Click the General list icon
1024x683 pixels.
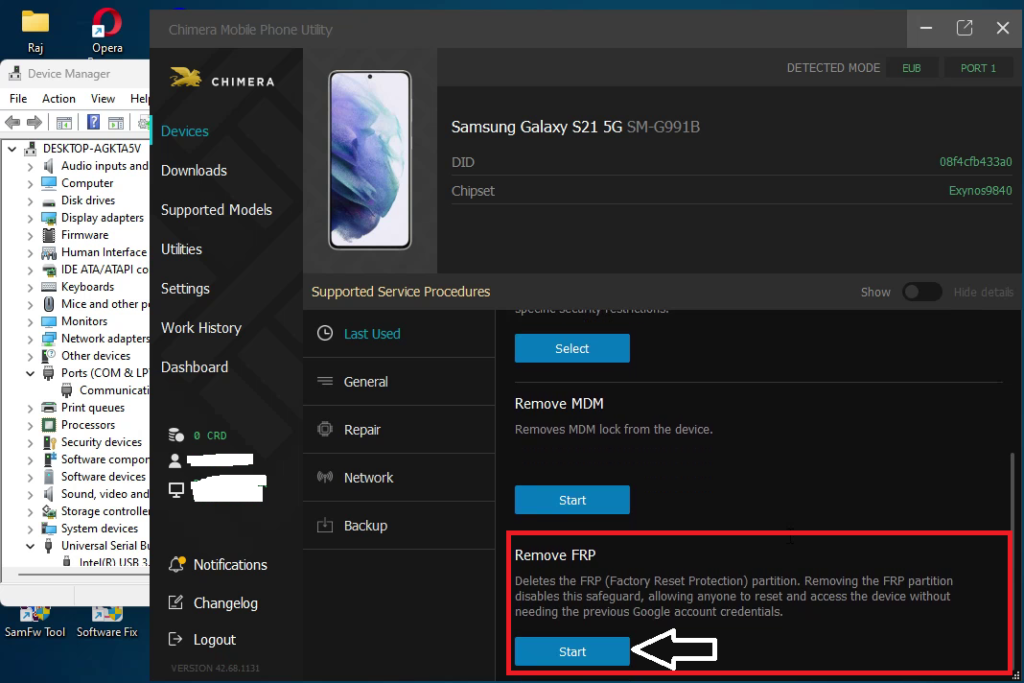325,381
